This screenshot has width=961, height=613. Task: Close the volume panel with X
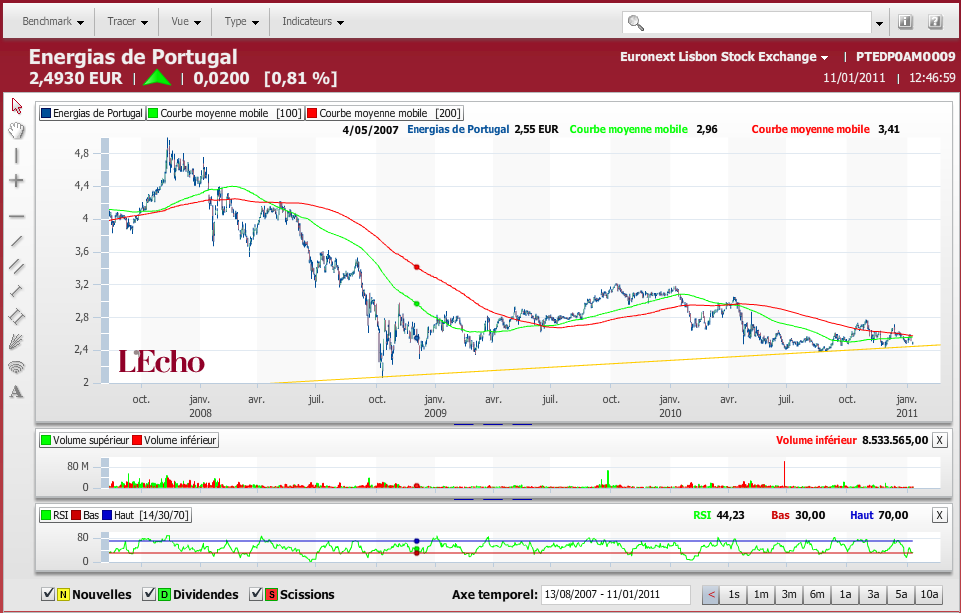940,440
